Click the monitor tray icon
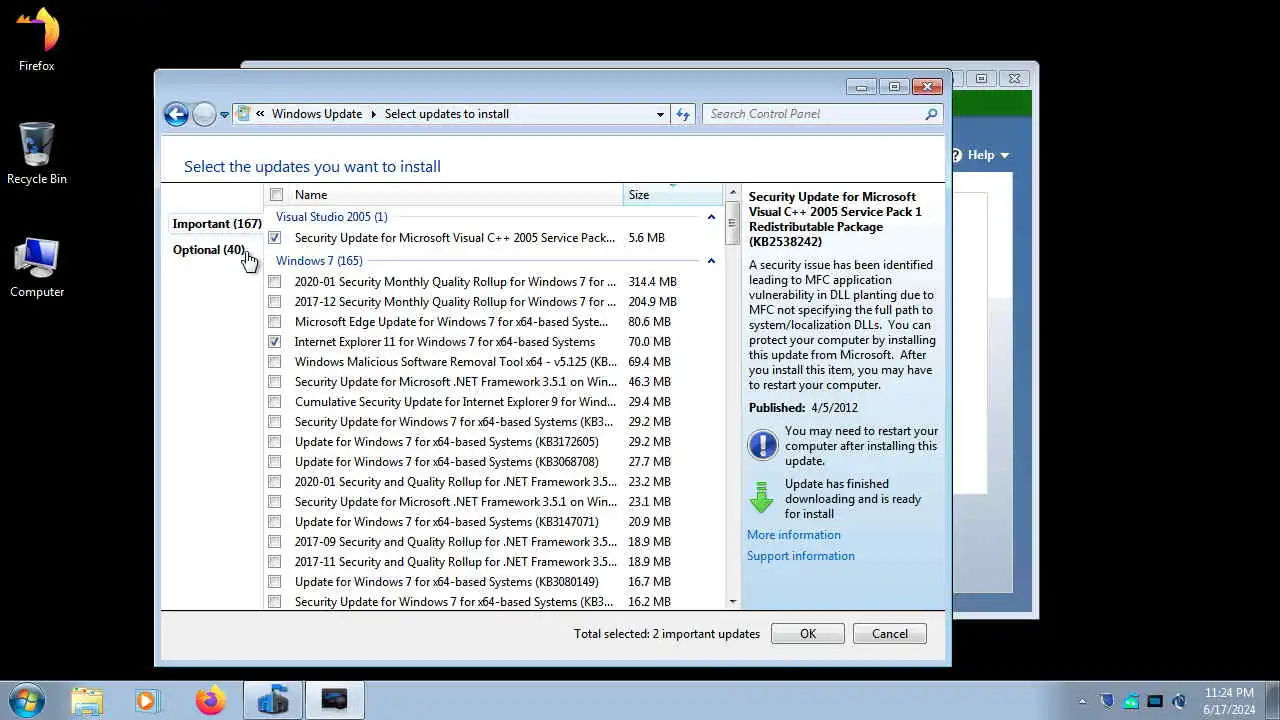 click(x=1155, y=701)
